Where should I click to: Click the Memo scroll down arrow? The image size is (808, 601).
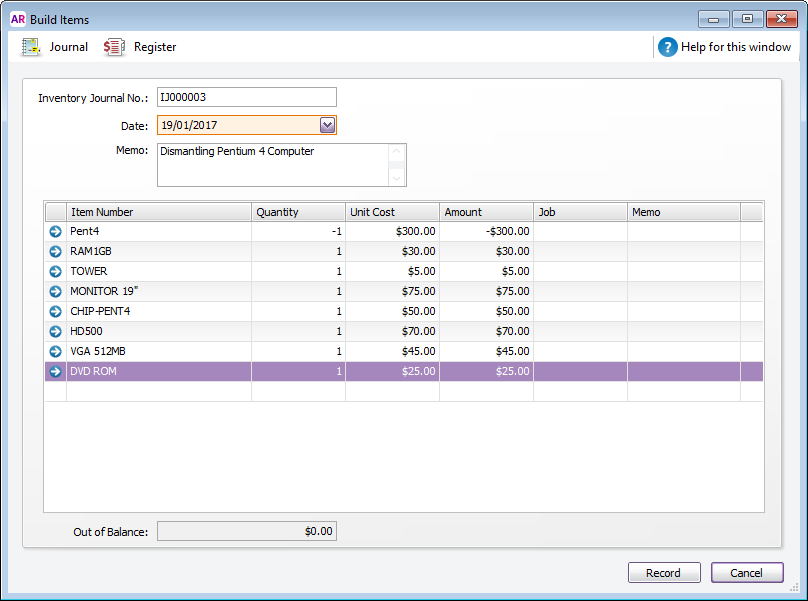coord(398,178)
